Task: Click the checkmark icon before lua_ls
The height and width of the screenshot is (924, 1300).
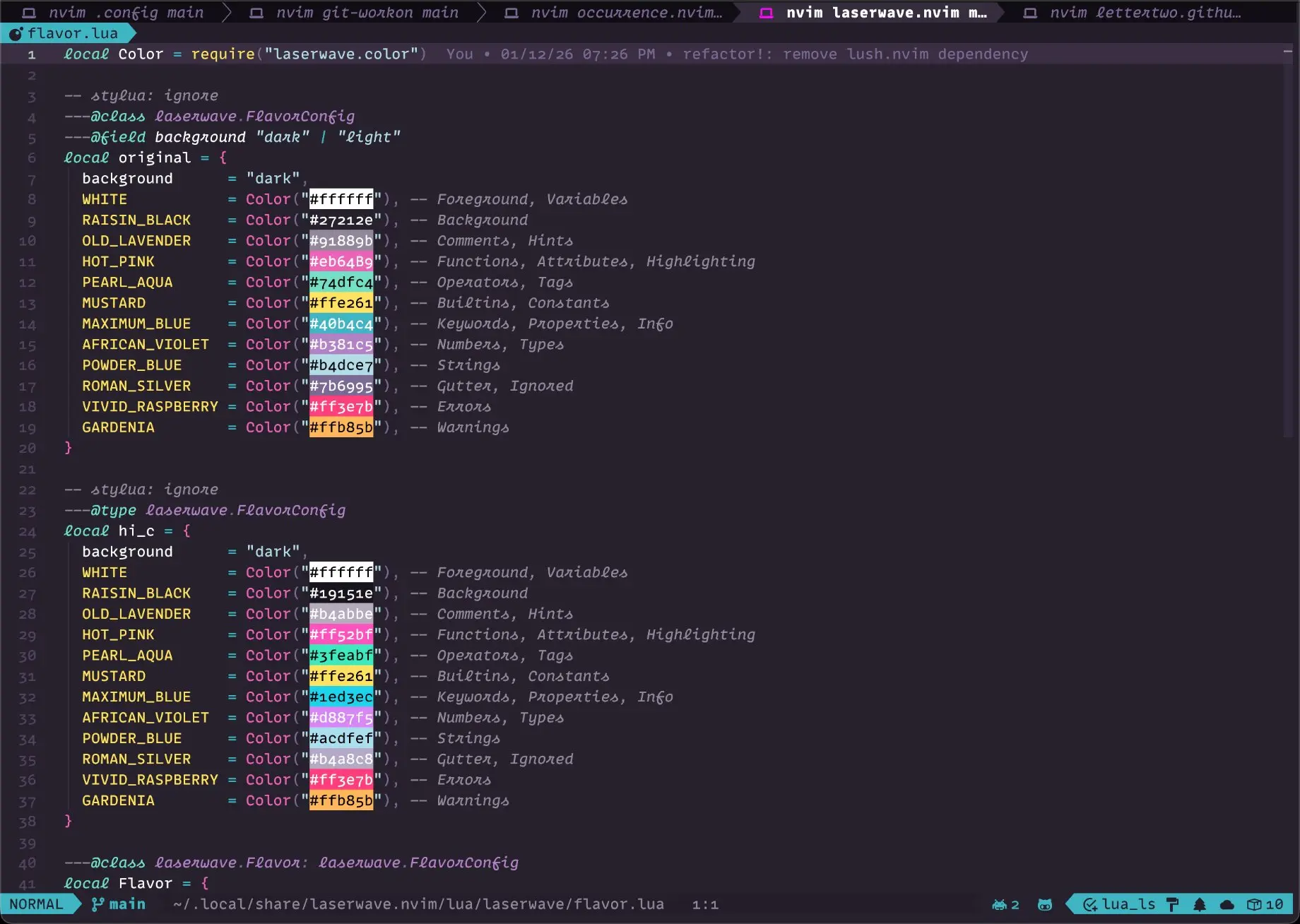Action: pos(1090,904)
